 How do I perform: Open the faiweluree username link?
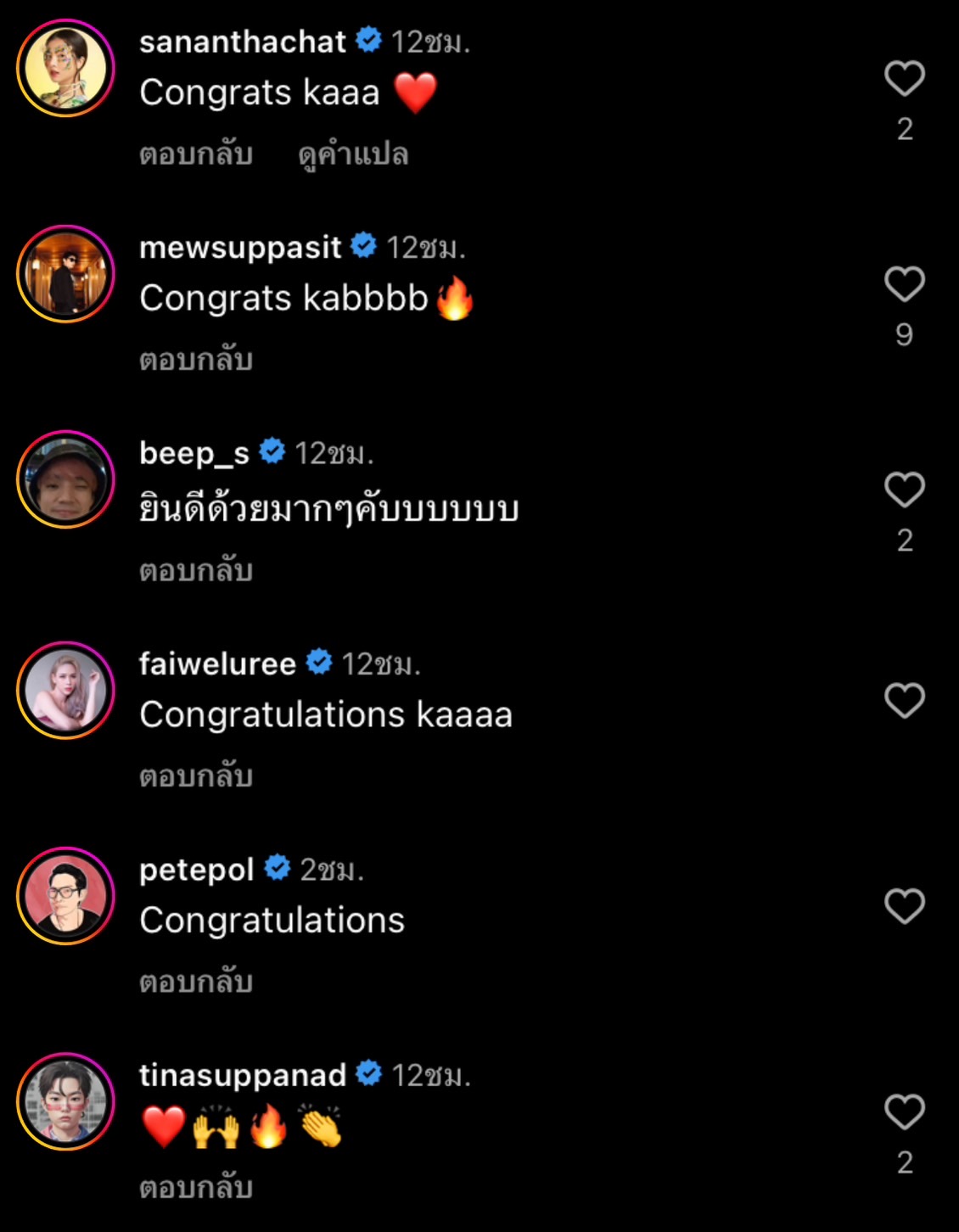217,664
